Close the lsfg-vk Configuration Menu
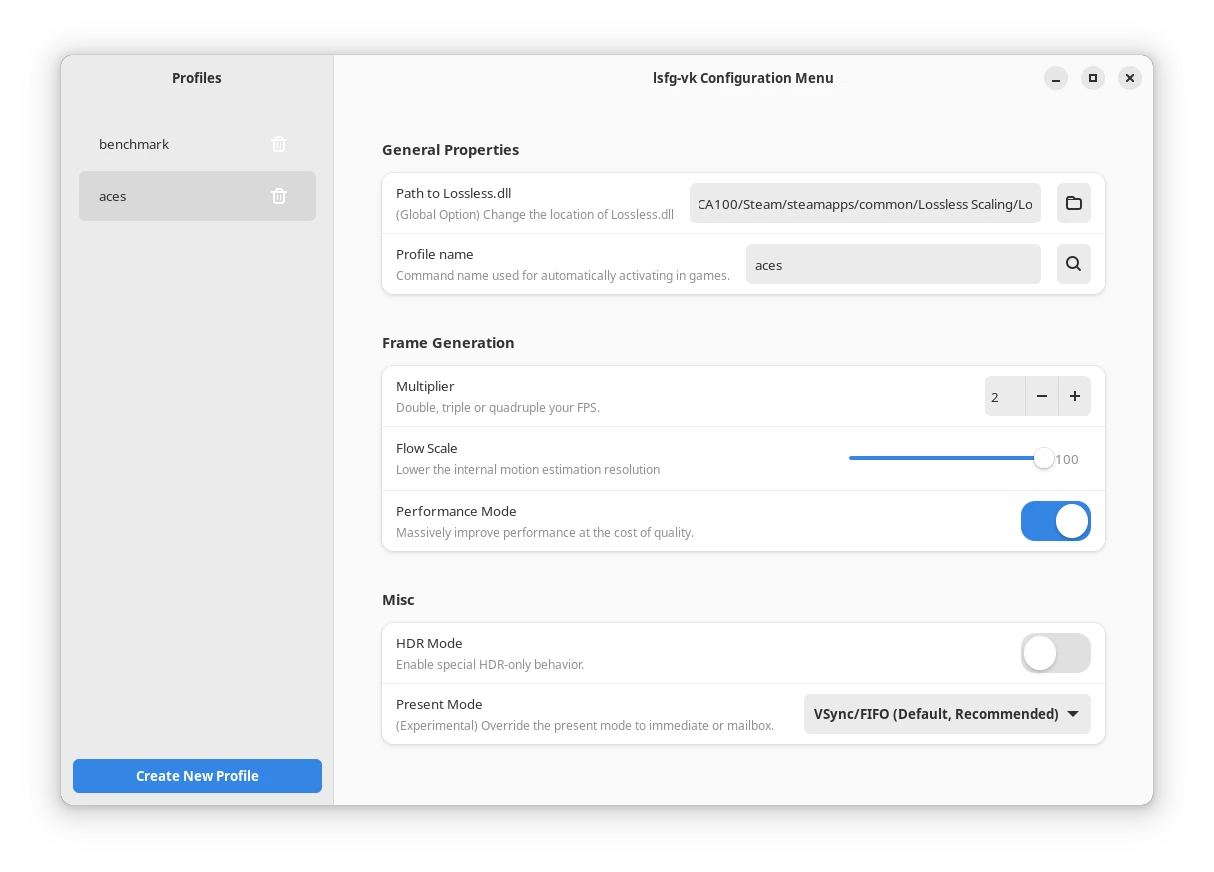1214x872 pixels. (x=1130, y=78)
